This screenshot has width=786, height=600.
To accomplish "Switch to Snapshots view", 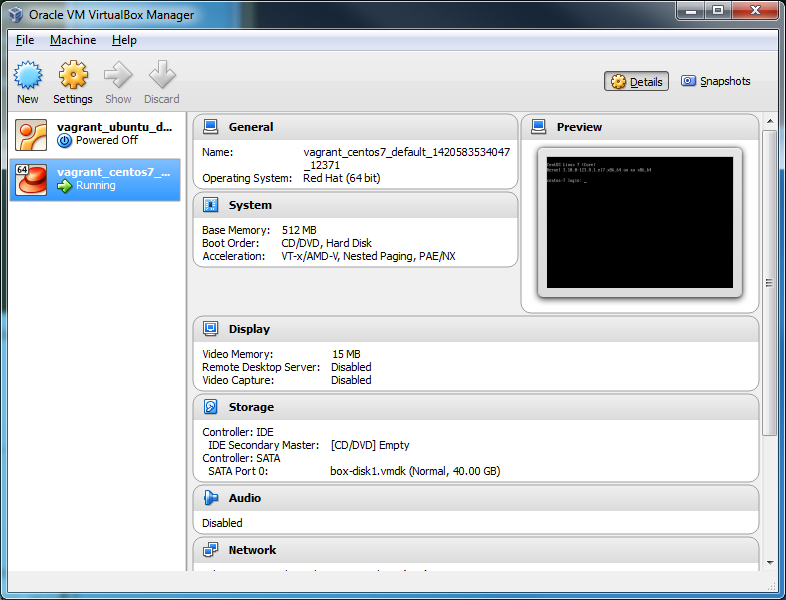I will [x=715, y=82].
